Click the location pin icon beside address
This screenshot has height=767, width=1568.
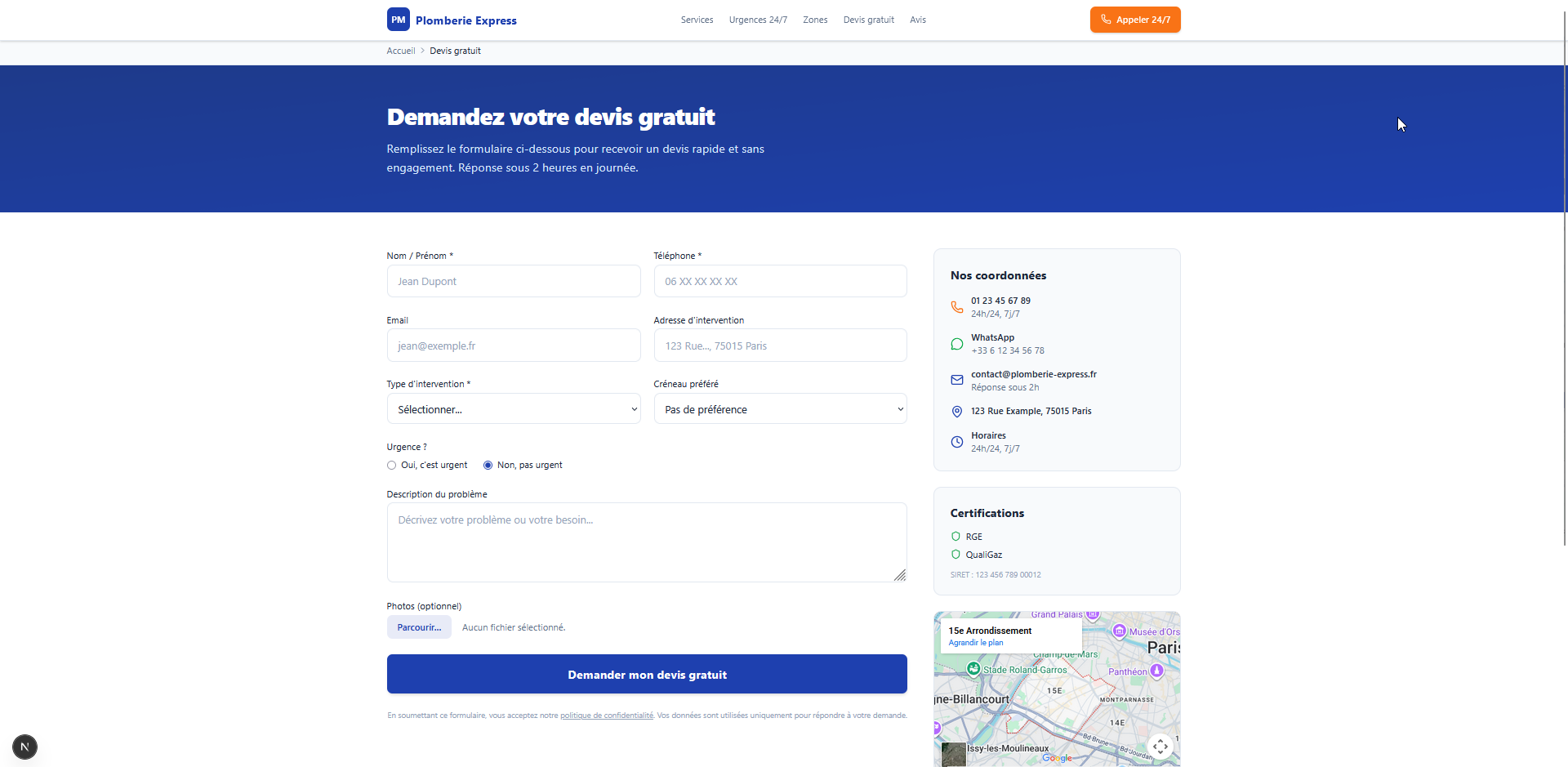[956, 412]
